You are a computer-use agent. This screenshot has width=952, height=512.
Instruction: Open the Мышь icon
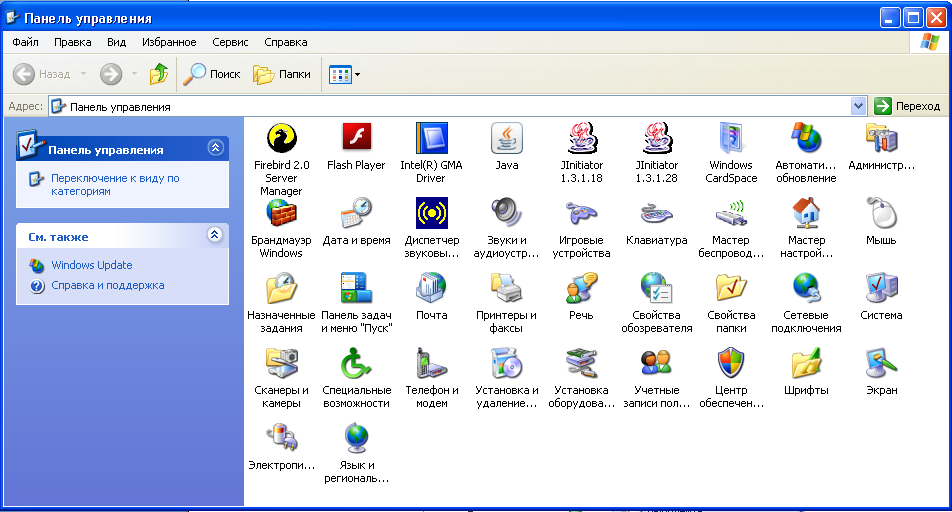tap(881, 214)
